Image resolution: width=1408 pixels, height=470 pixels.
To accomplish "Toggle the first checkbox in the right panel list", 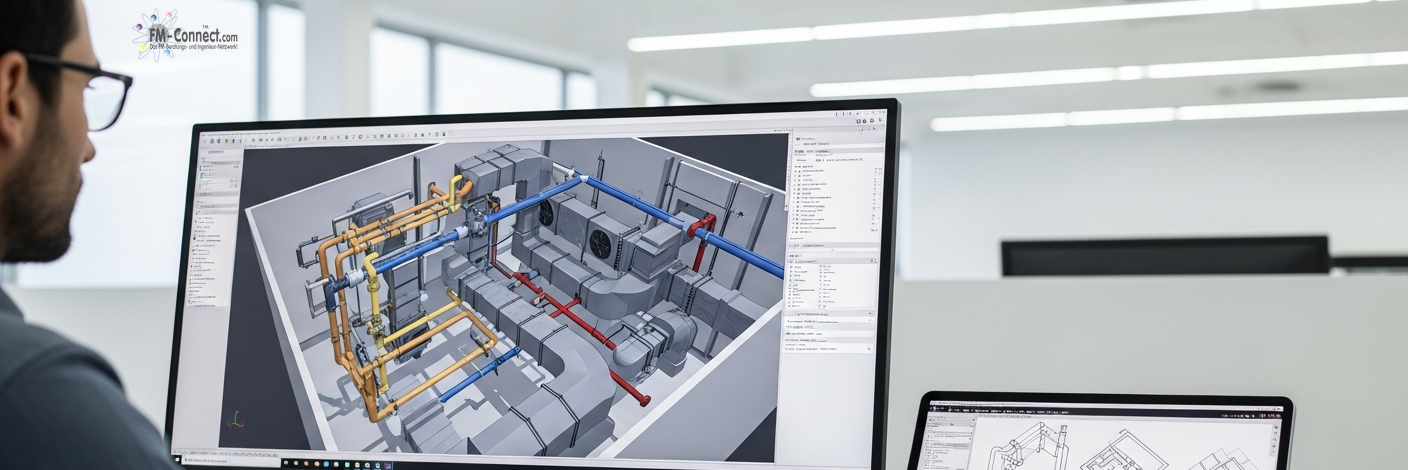I will pos(796,173).
